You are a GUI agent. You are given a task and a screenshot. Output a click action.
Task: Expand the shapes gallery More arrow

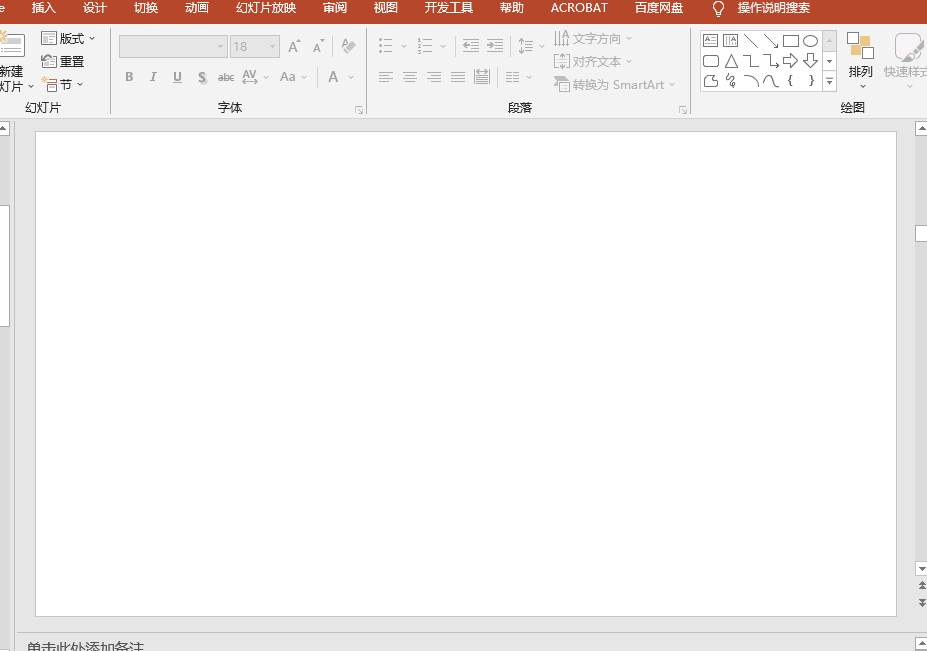tap(829, 81)
